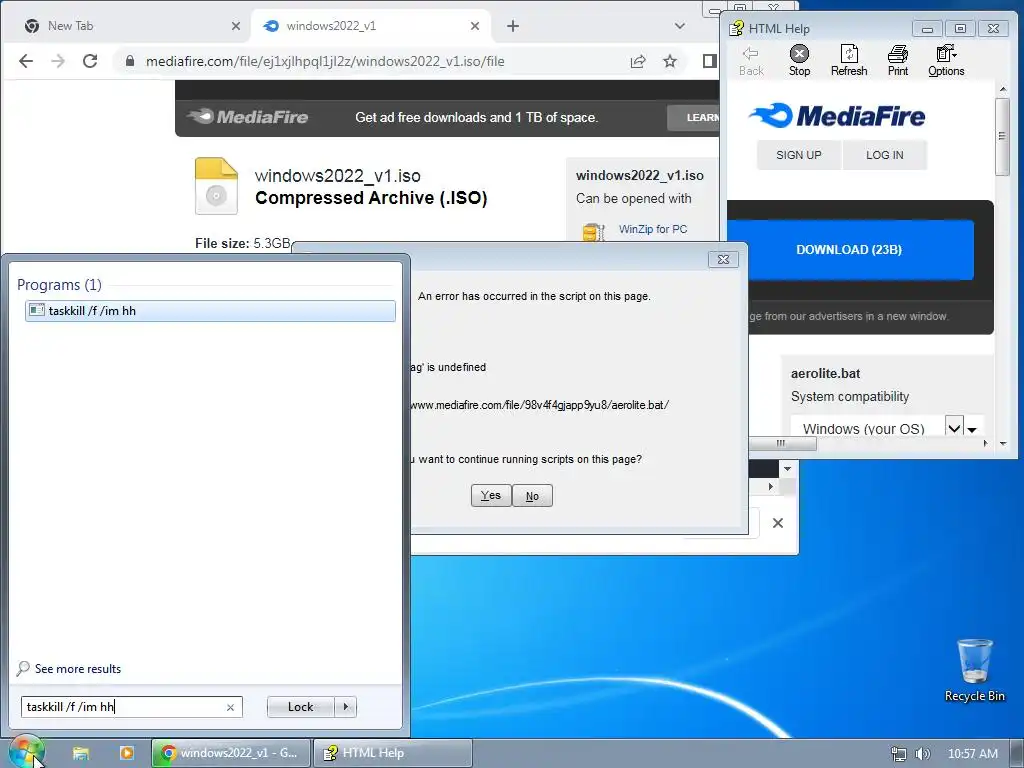
Task: Click DOWNLOAD (23B) button
Action: (850, 249)
